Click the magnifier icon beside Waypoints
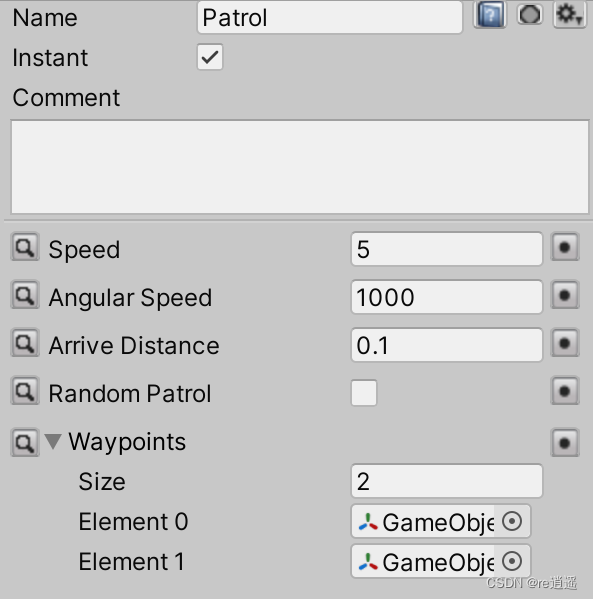 [x=25, y=443]
